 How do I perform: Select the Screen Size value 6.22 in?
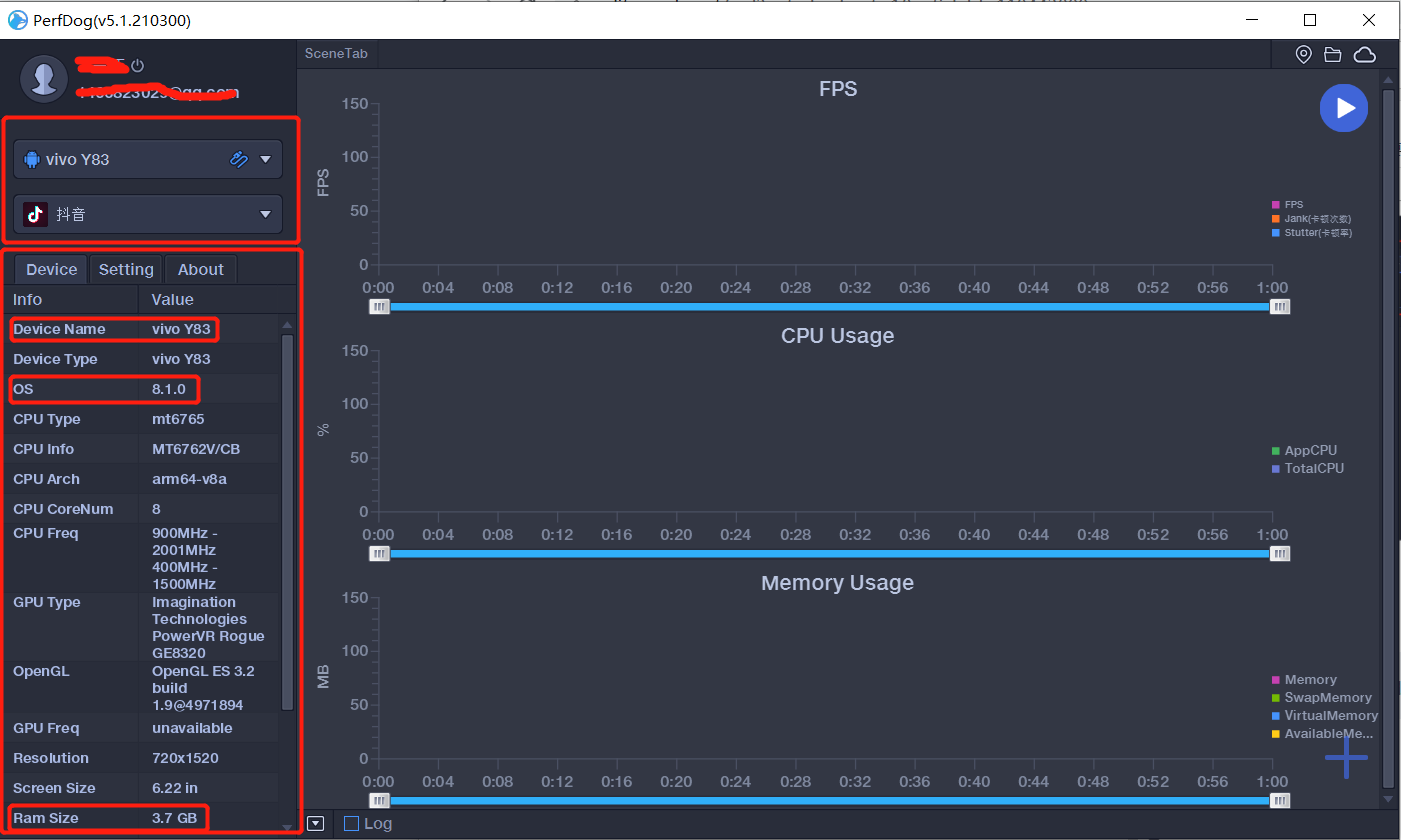(175, 788)
